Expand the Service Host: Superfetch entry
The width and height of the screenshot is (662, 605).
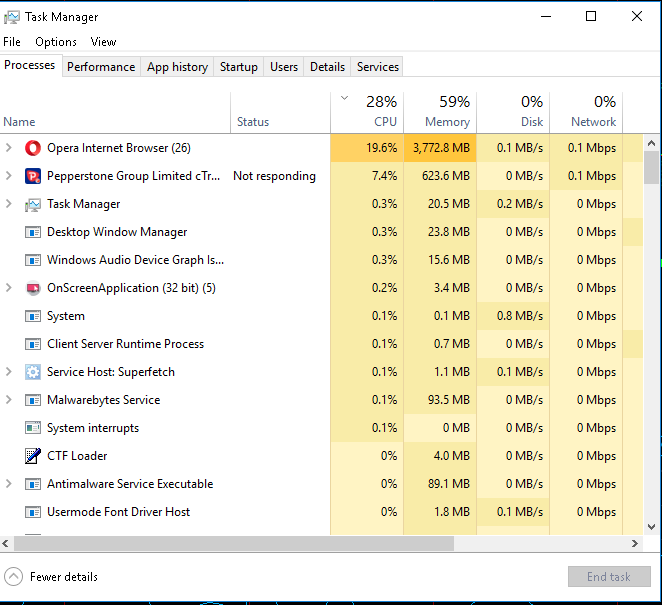[x=8, y=372]
